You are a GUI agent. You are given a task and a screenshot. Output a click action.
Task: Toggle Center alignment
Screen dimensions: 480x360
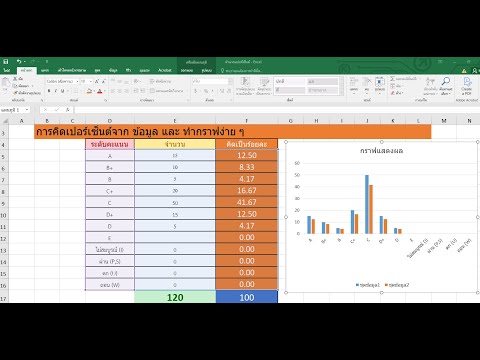pos(120,91)
